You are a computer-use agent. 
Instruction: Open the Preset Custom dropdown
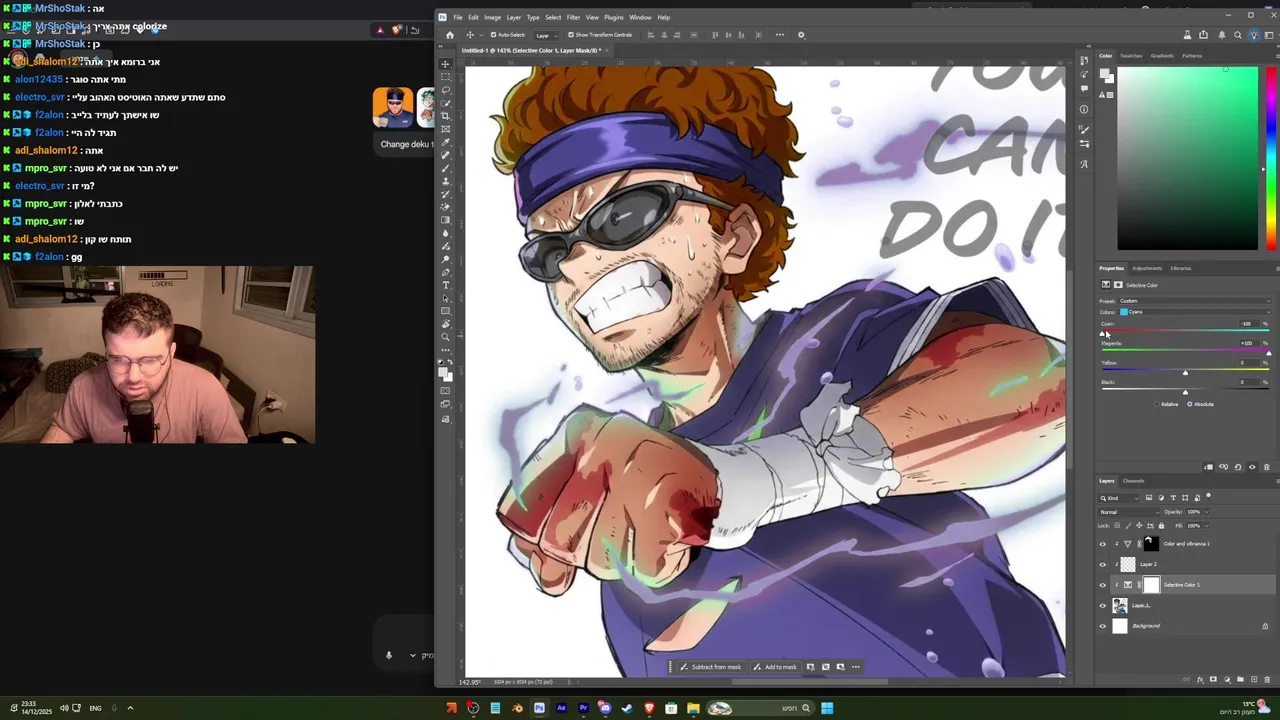click(1195, 301)
